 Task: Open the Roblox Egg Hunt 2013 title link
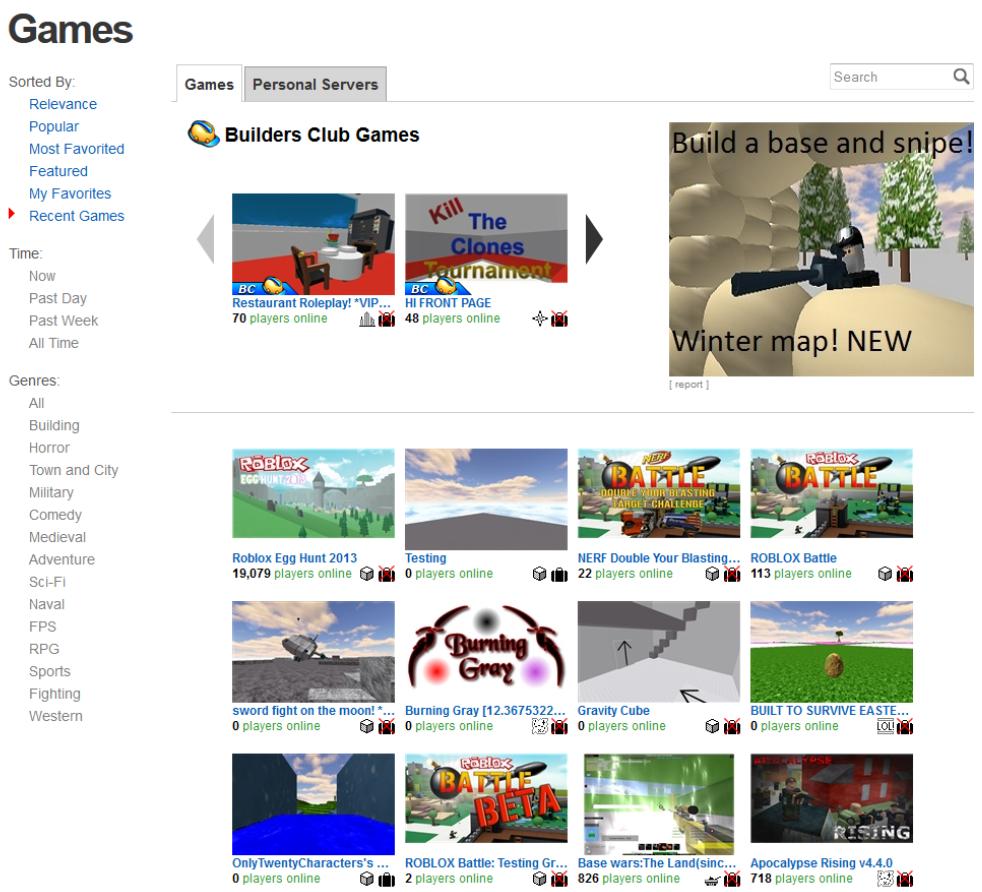tap(294, 558)
